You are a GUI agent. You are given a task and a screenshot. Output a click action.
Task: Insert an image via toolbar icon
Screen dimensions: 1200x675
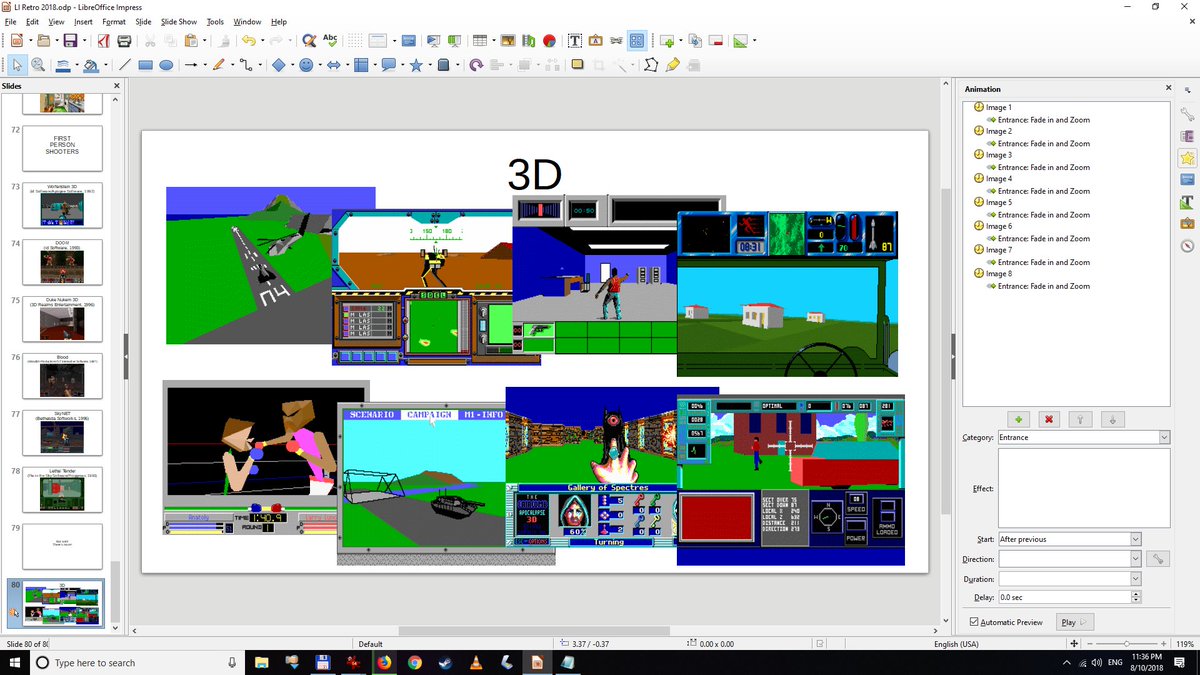click(x=507, y=41)
